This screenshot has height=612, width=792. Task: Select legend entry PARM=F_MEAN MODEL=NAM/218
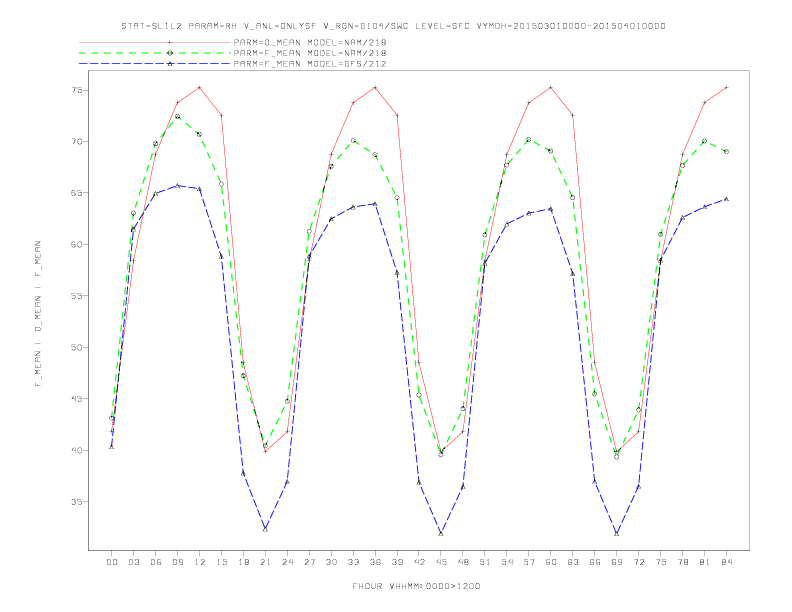tap(310, 53)
